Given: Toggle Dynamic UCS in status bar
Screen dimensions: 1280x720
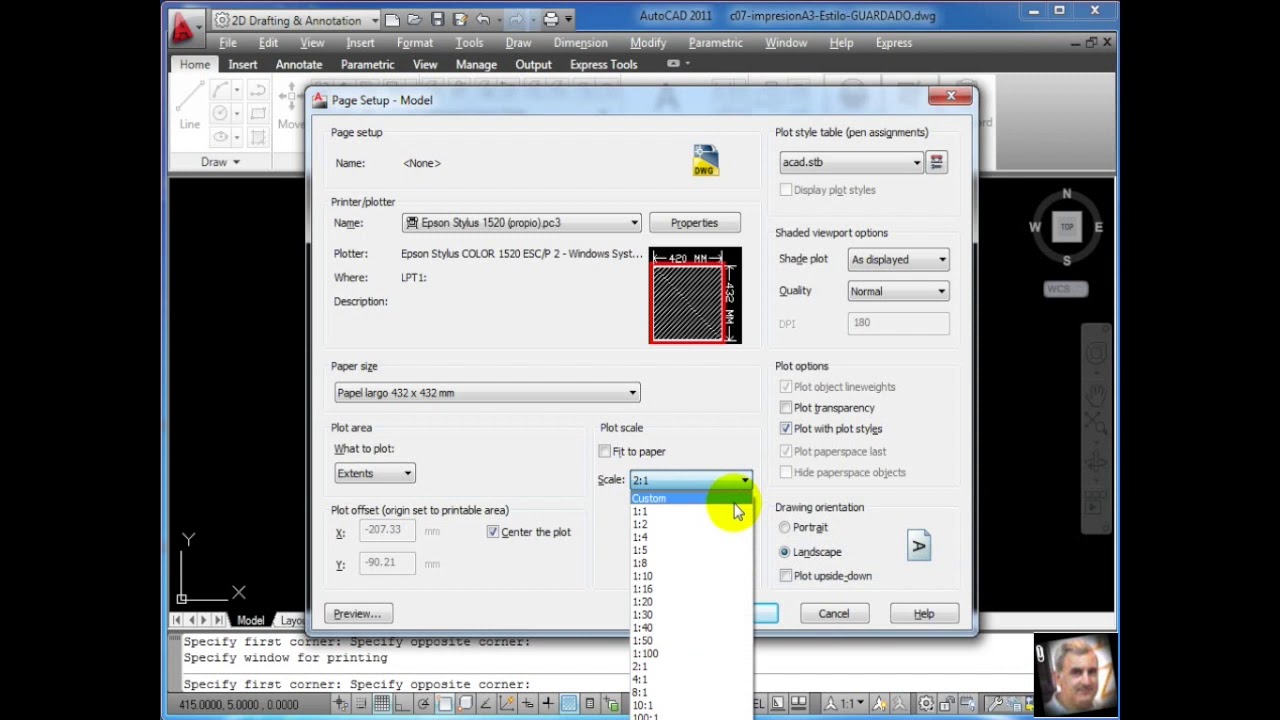Looking at the screenshot, I should point(507,704).
